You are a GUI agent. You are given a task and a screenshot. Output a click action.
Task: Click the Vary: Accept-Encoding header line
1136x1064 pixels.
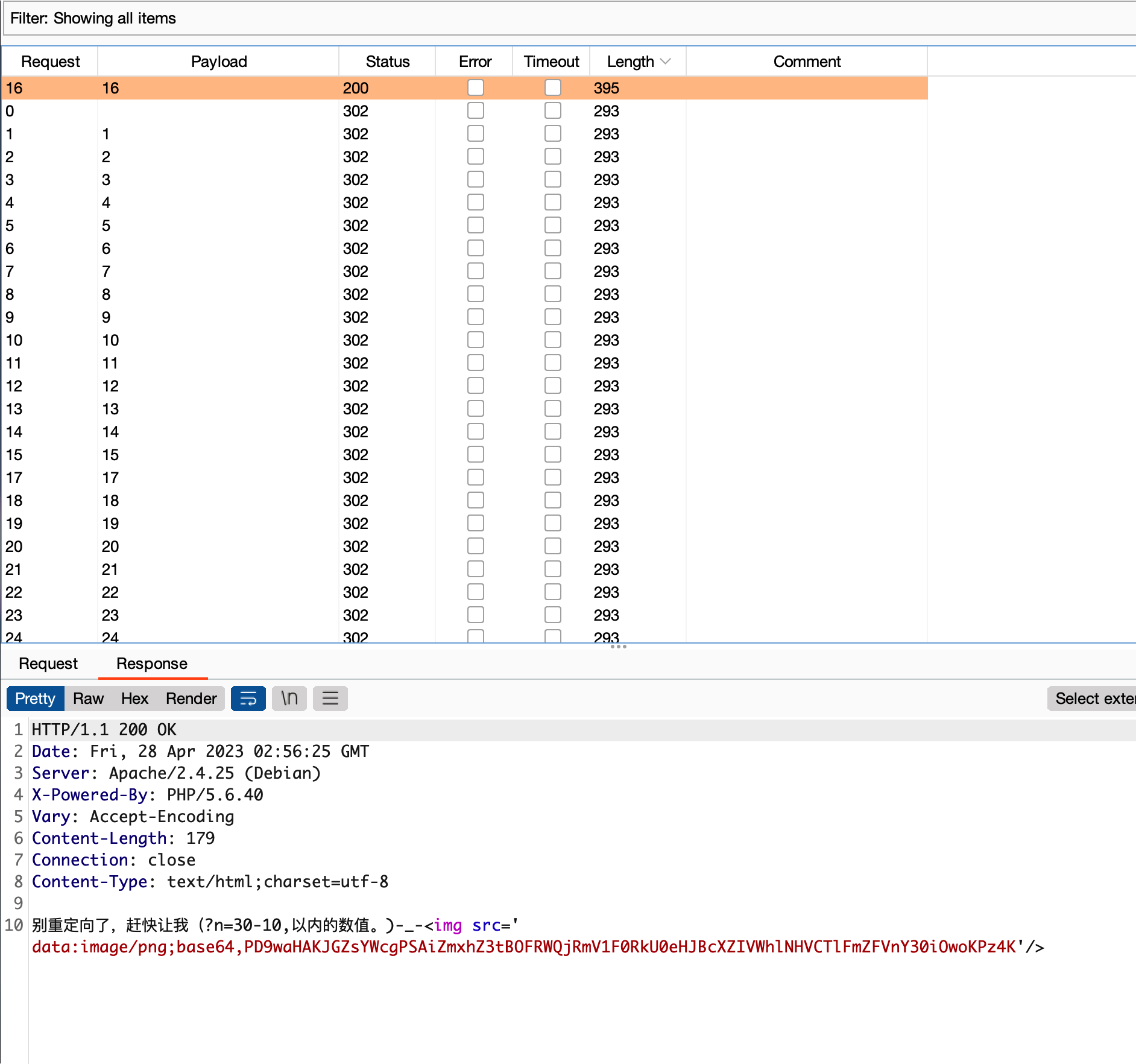click(x=133, y=817)
